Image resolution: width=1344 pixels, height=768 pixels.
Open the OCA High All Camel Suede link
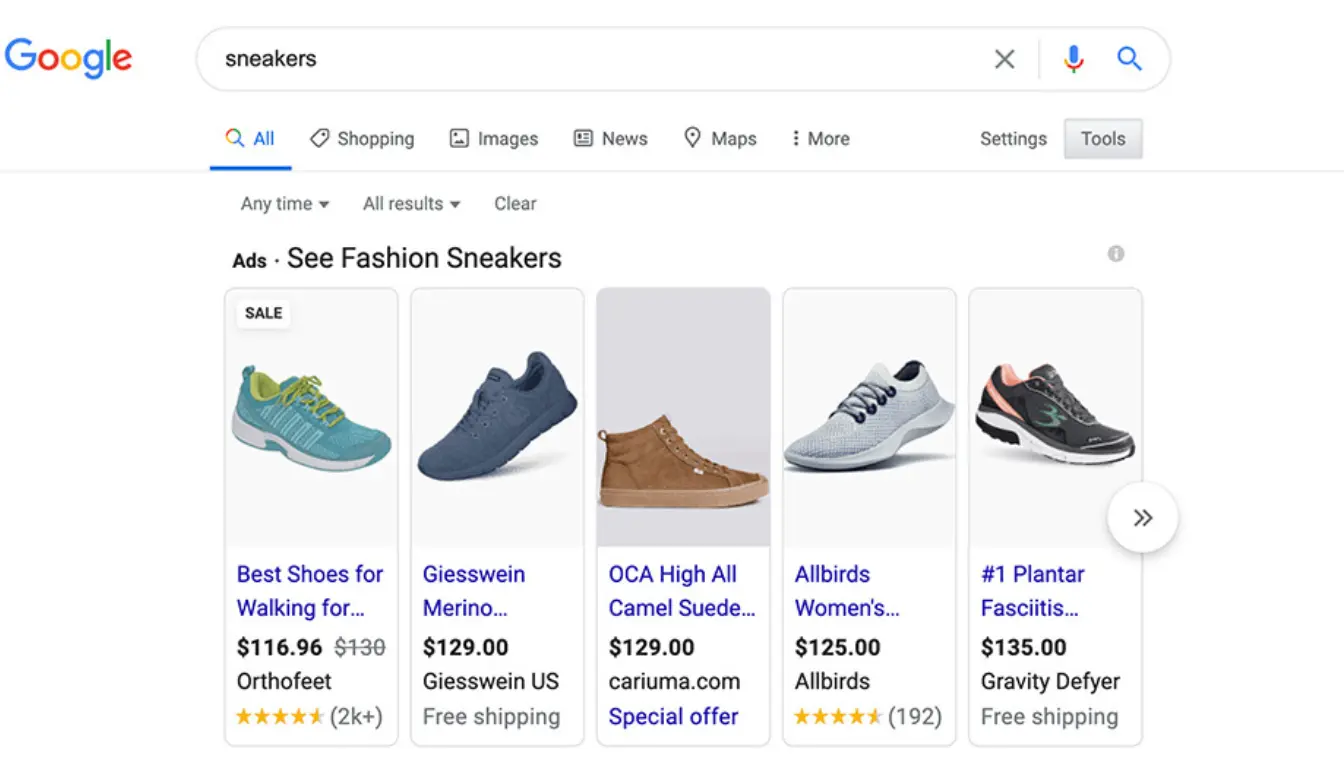(681, 591)
